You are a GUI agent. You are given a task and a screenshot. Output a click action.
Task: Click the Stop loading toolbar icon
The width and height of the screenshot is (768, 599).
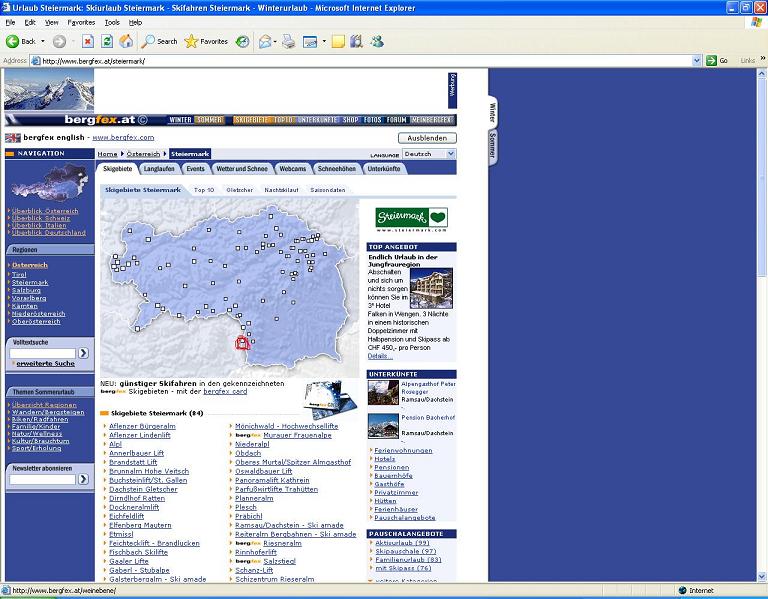coord(88,42)
